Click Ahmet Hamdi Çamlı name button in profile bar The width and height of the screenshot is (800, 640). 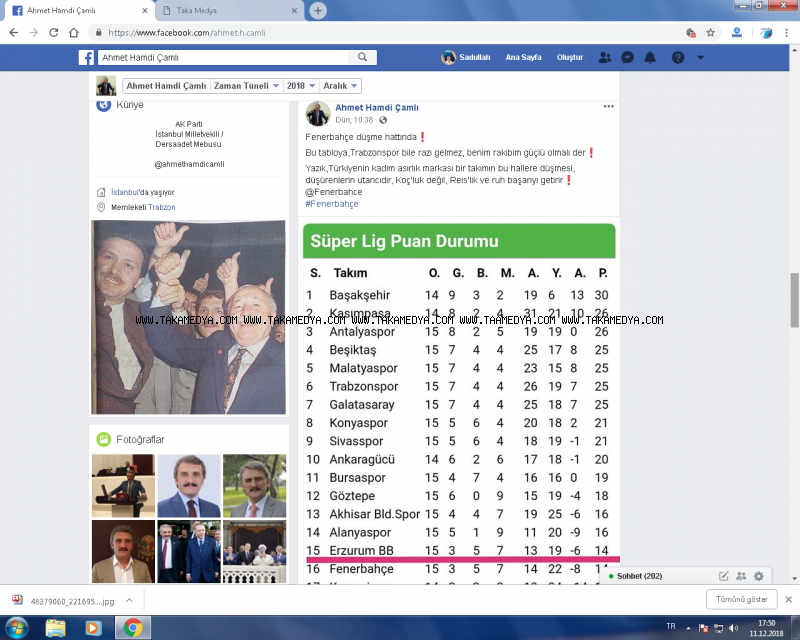point(166,86)
